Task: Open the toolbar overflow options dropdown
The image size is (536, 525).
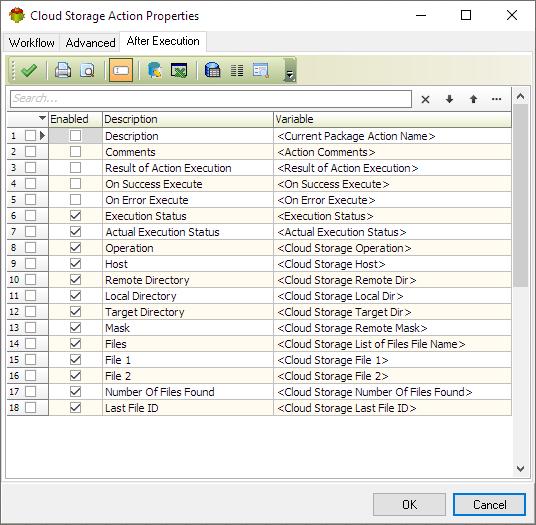Action: point(290,70)
